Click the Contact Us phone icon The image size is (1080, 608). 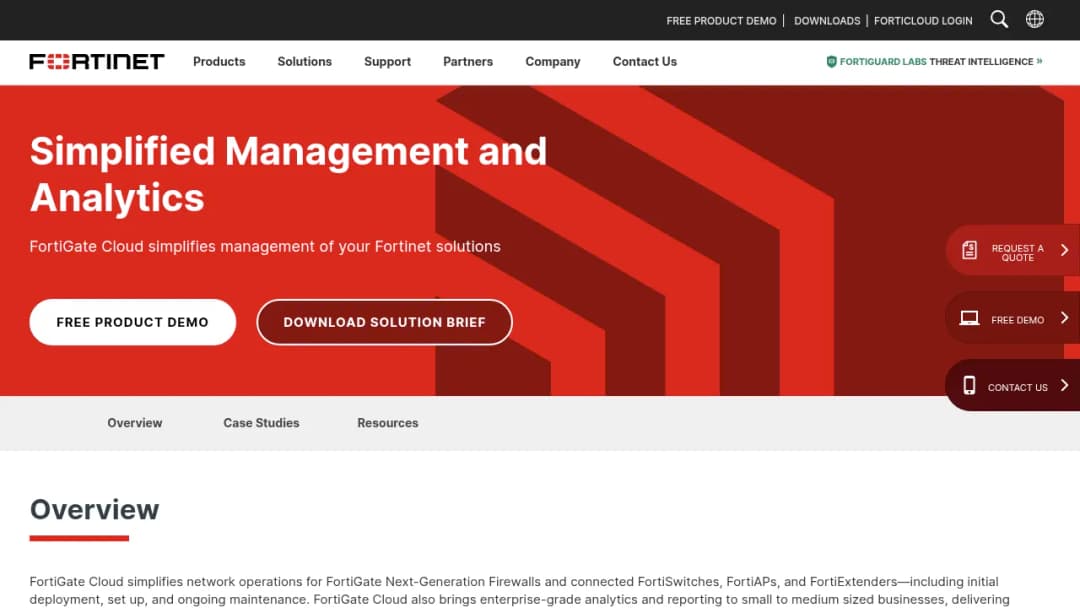(969, 385)
